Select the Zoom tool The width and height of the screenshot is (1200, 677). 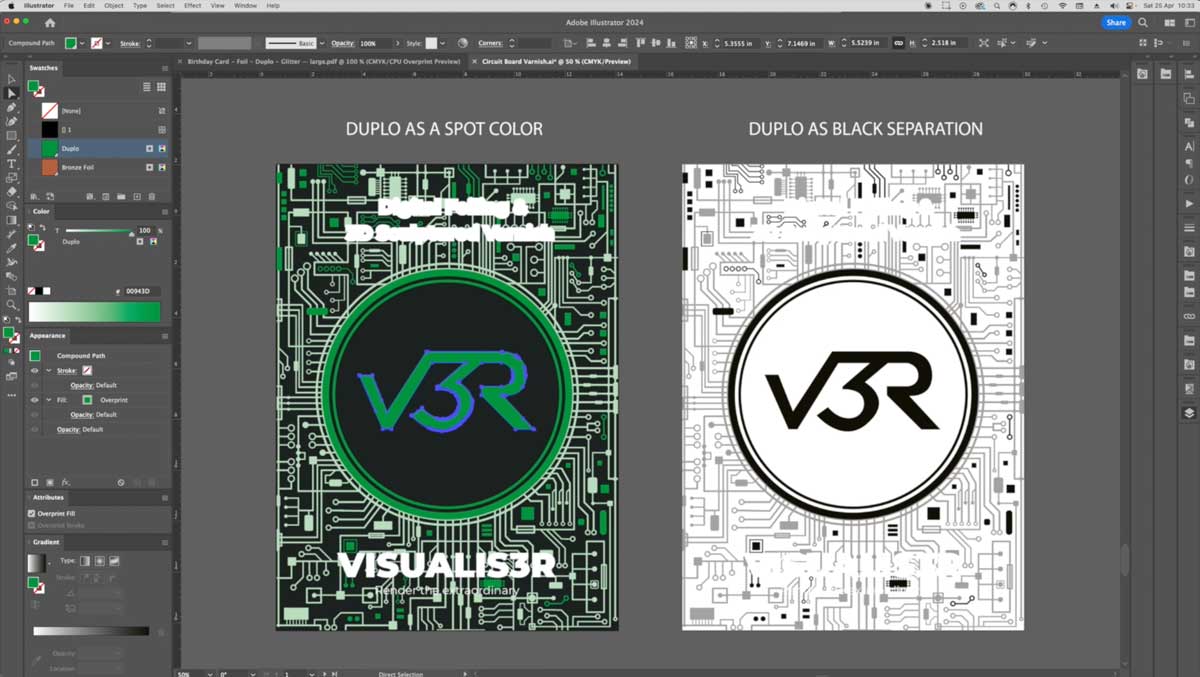pyautogui.click(x=12, y=304)
